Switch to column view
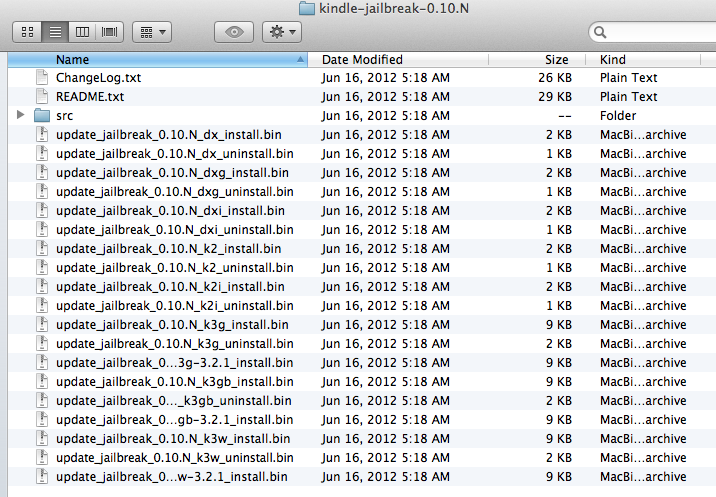716x497 pixels. coord(82,32)
